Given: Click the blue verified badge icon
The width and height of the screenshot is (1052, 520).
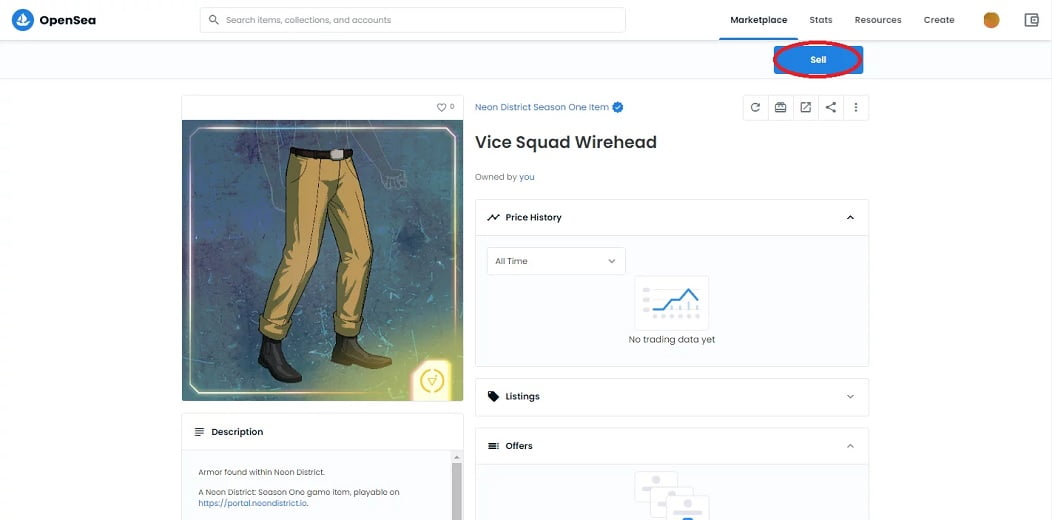Looking at the screenshot, I should (x=618, y=107).
